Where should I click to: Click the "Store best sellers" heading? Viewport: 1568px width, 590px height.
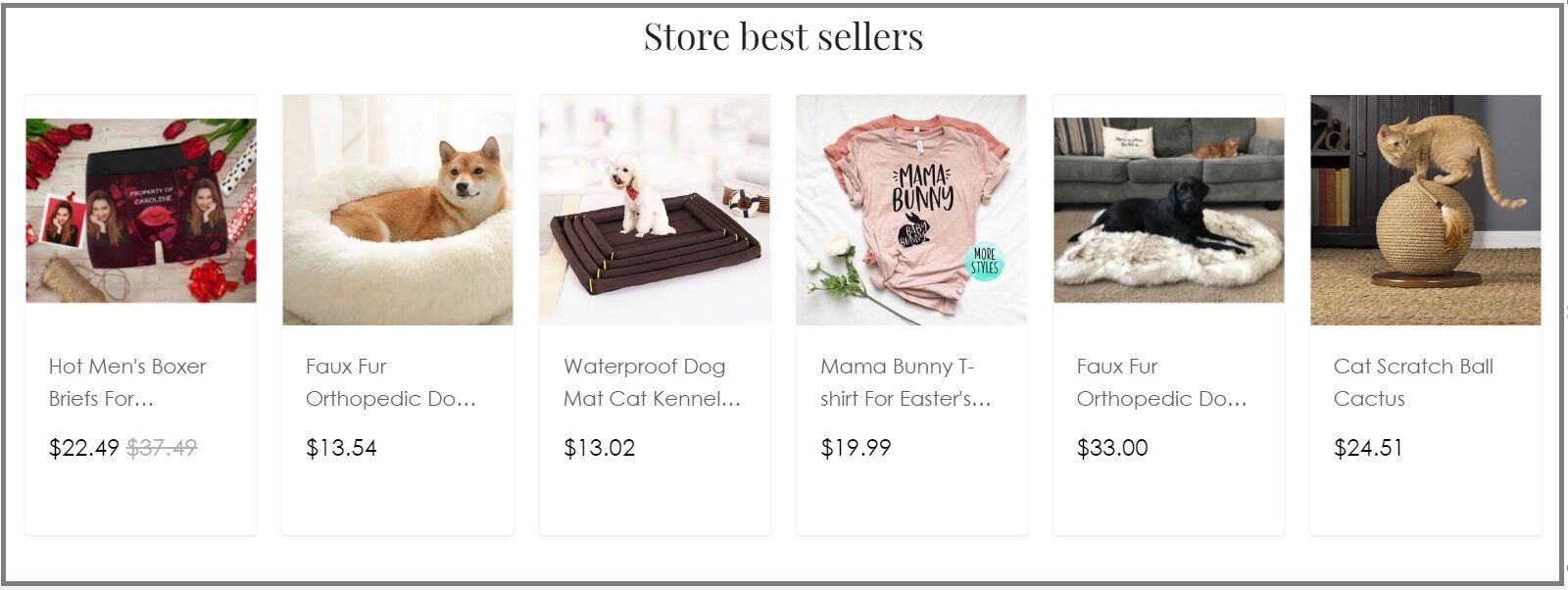pos(783,37)
